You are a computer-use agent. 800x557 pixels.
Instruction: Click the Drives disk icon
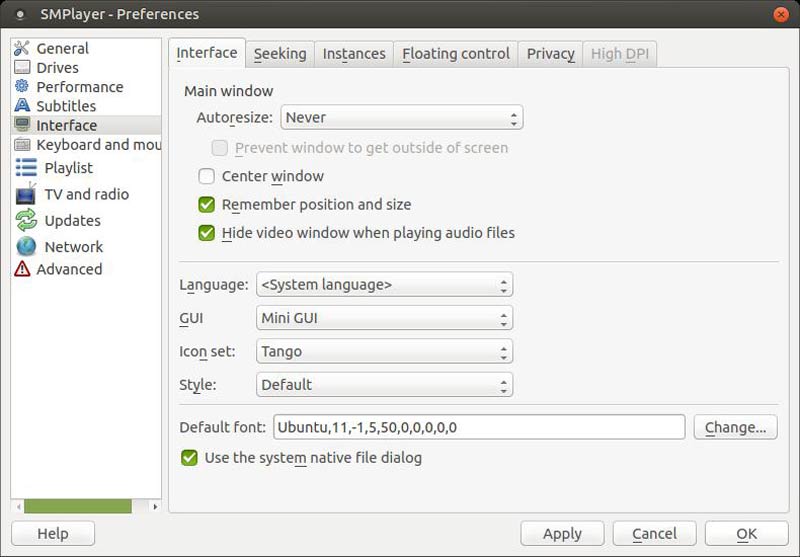click(22, 67)
